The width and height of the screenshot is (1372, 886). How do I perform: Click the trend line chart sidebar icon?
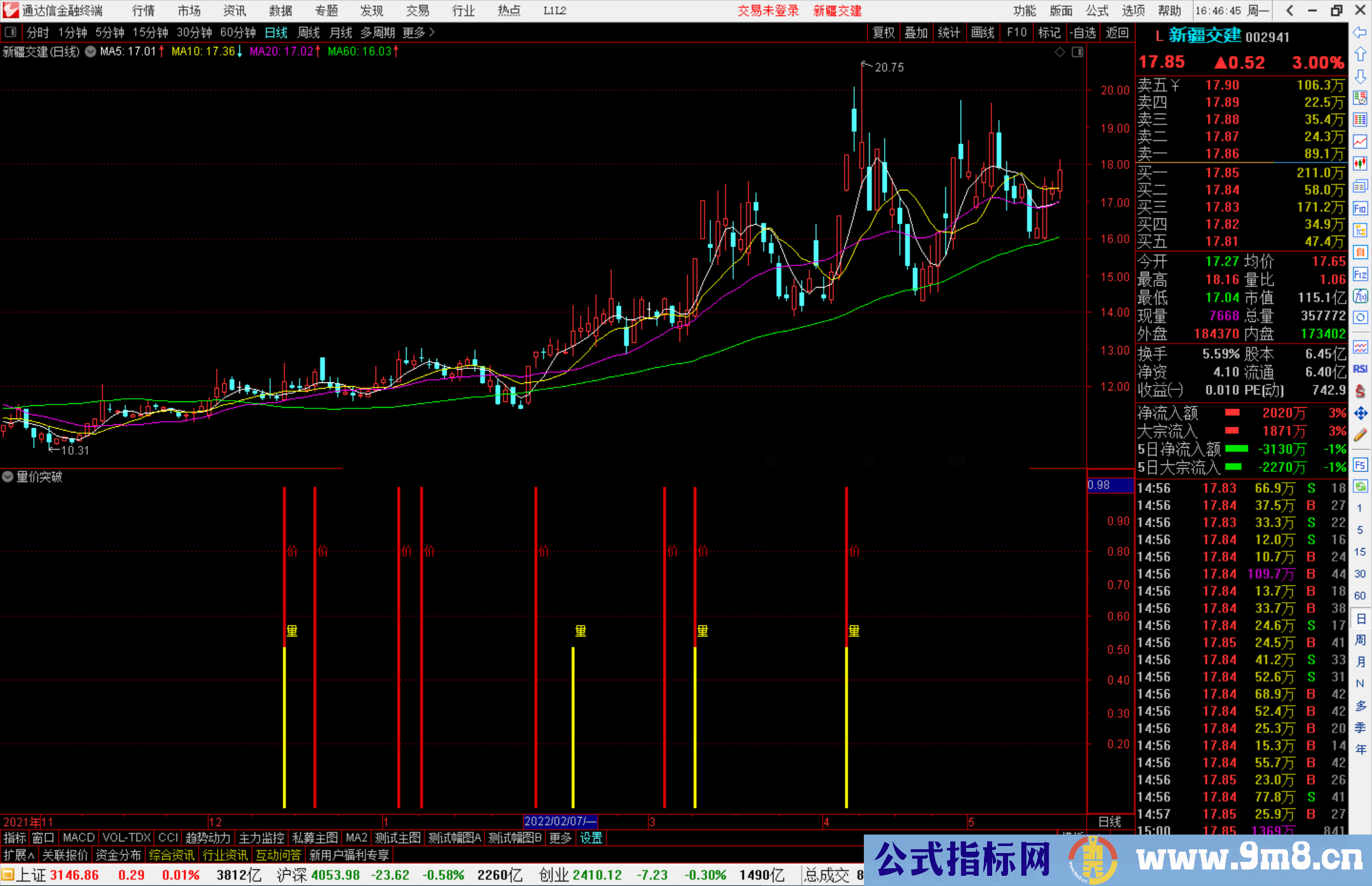1360,142
